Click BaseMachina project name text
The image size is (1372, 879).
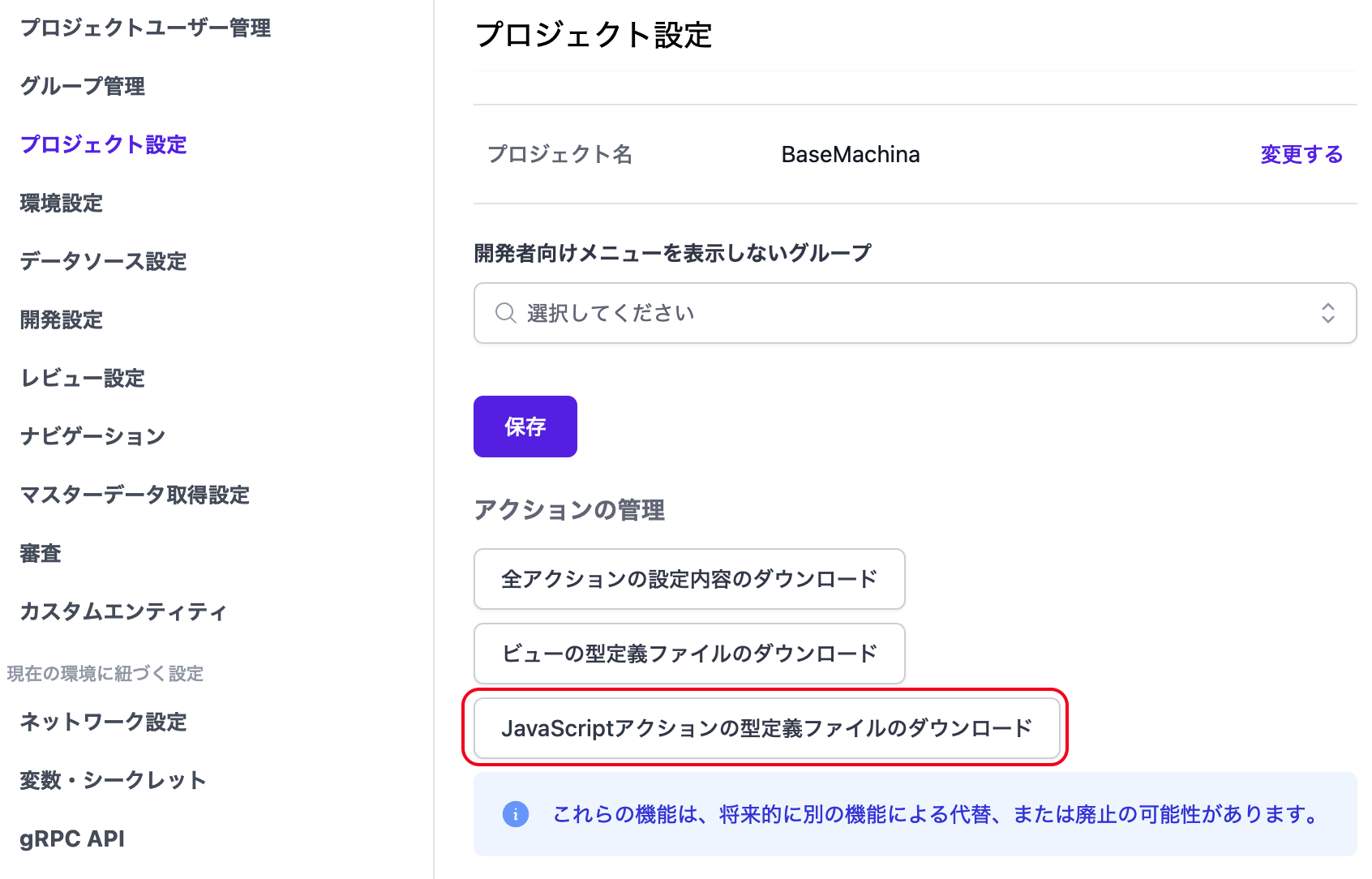(851, 154)
